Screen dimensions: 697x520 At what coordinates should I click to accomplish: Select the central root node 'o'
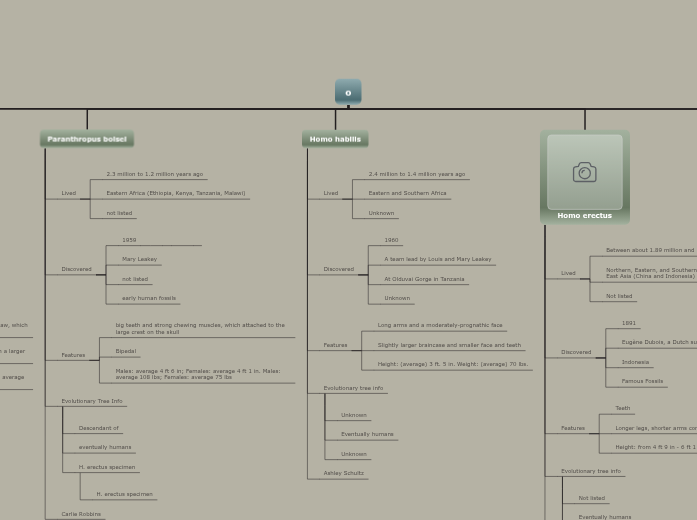tap(348, 93)
